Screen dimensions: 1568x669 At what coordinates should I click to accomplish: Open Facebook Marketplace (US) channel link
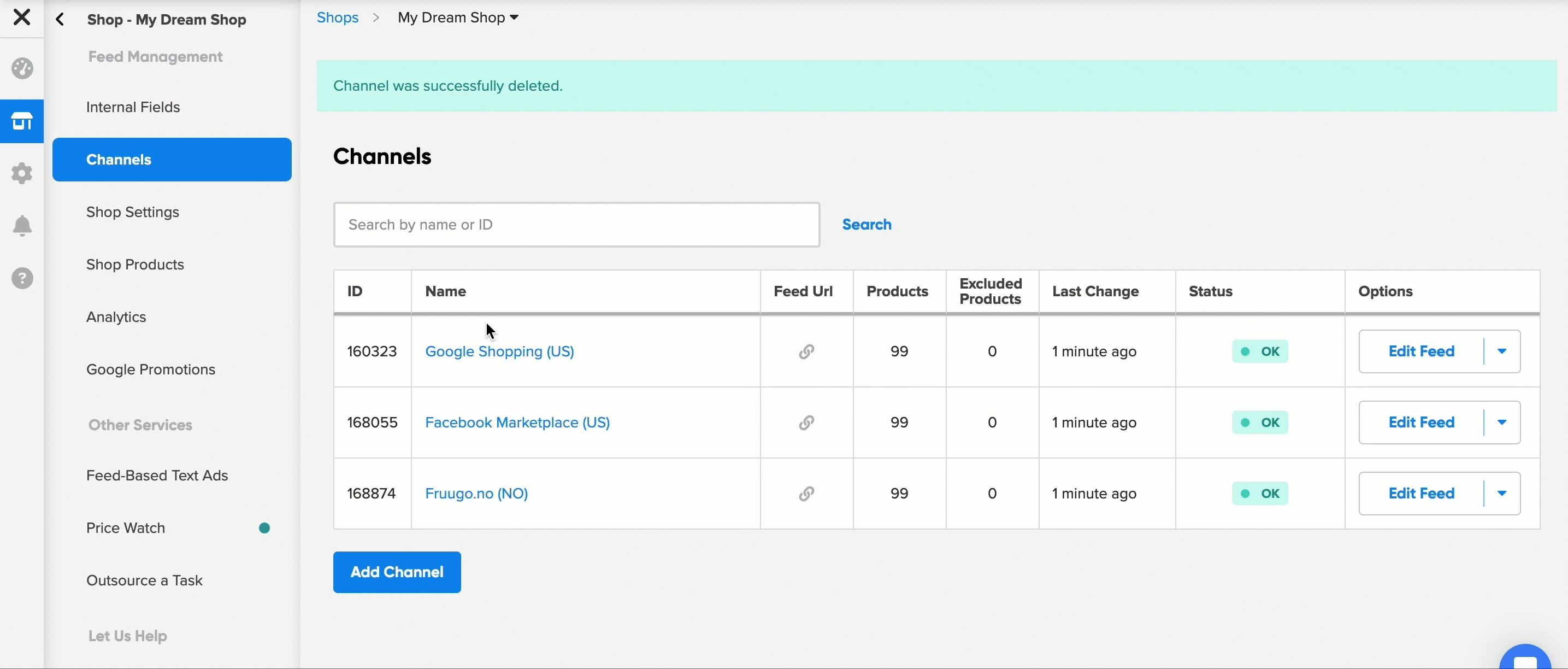517,422
